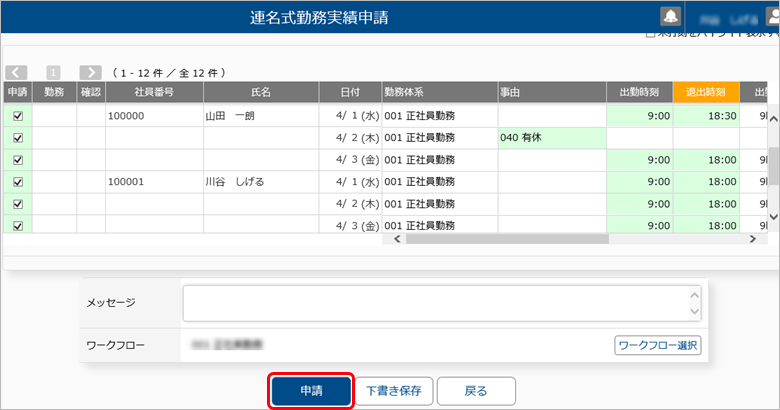Click the 事由 column header
This screenshot has height=410, width=780.
[x=552, y=92]
